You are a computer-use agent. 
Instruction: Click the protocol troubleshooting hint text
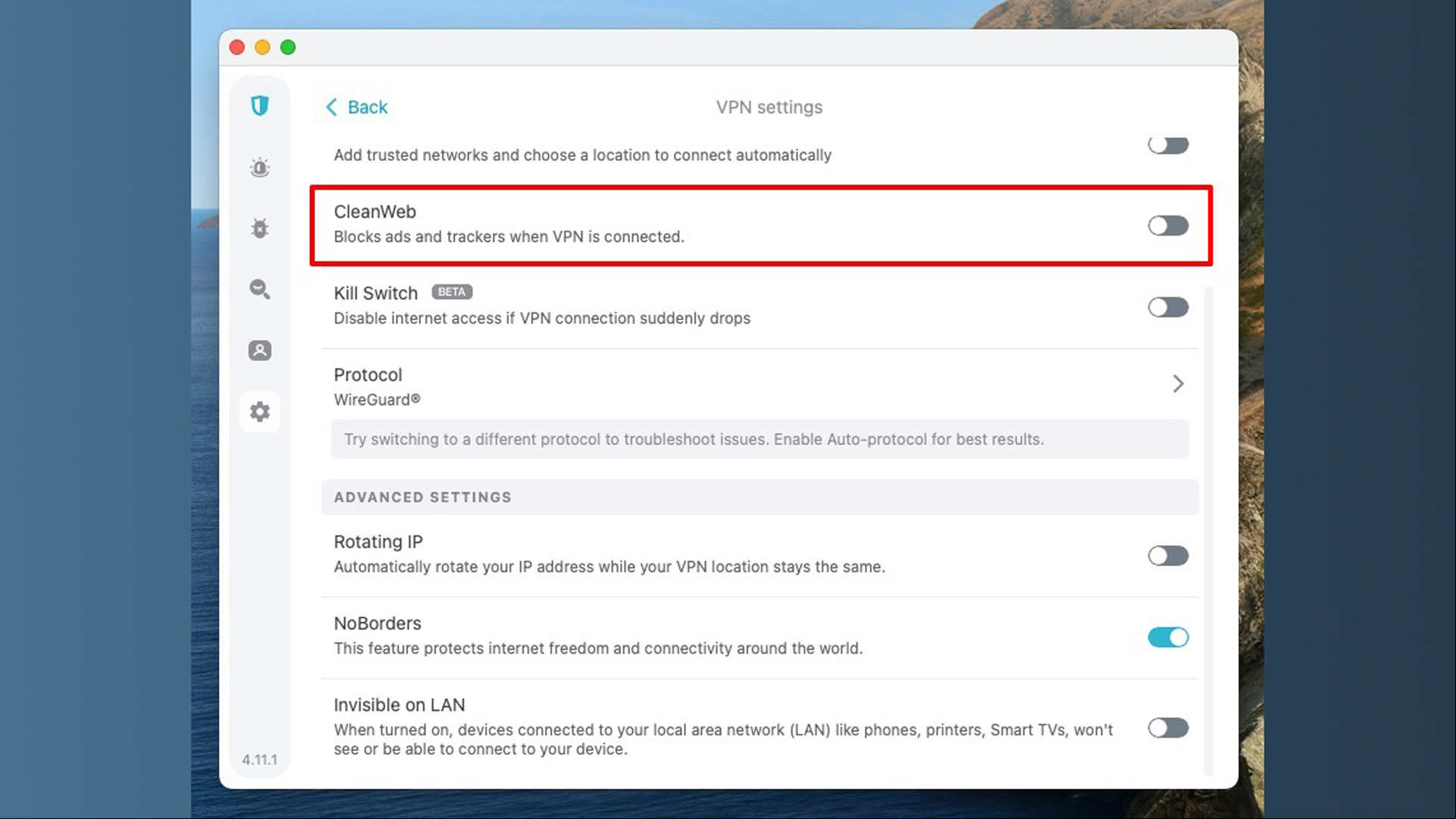click(x=694, y=439)
